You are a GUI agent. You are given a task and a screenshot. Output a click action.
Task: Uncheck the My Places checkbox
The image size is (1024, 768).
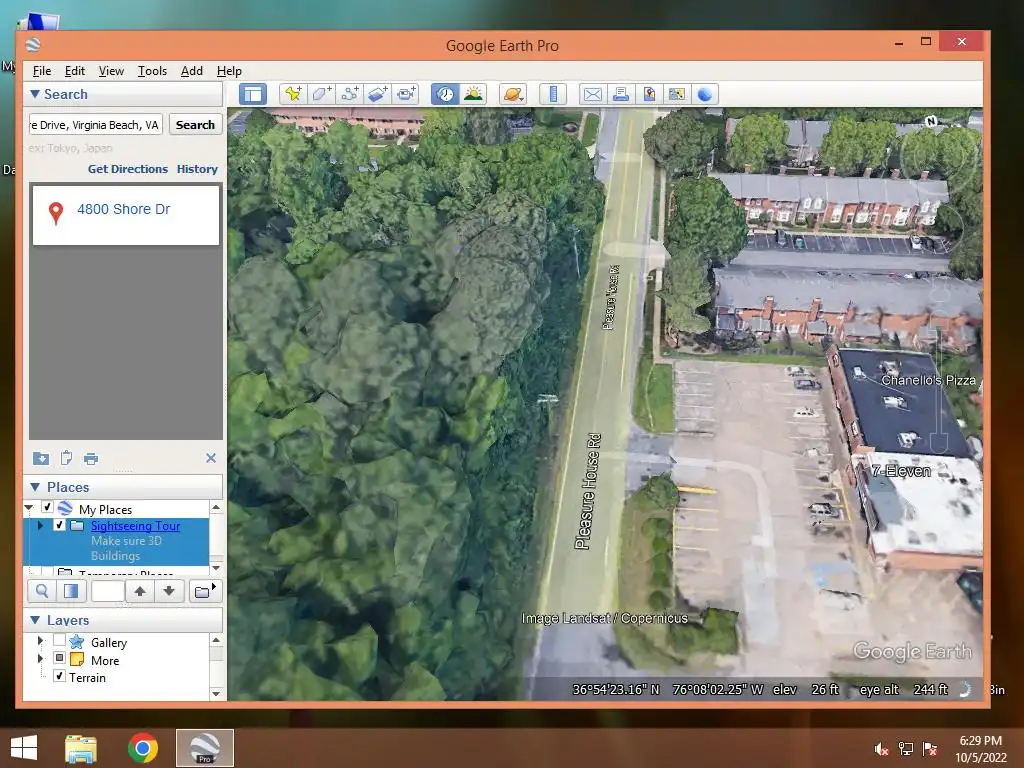point(47,507)
